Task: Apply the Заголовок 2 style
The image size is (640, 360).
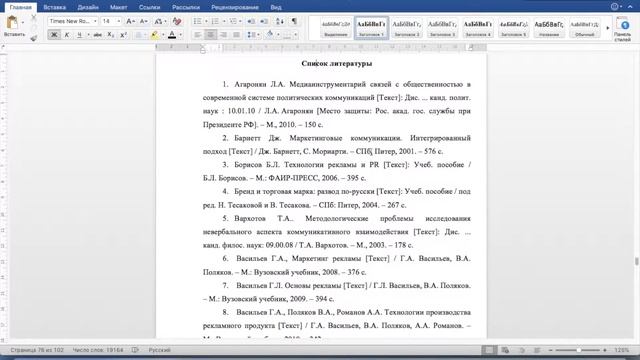Action: pos(407,28)
